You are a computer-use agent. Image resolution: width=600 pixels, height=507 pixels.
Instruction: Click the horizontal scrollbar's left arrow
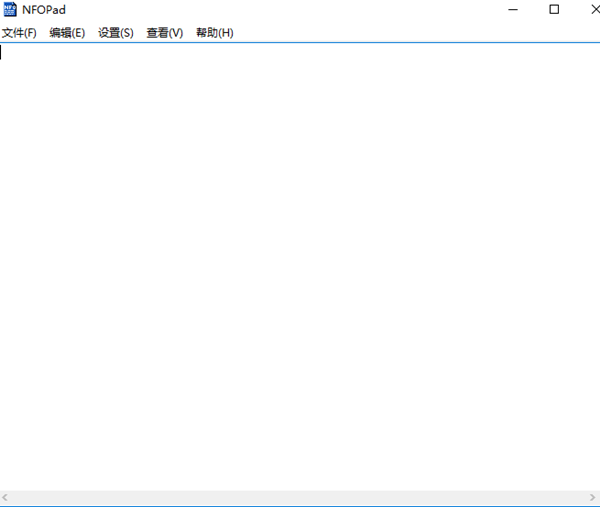(x=6, y=498)
